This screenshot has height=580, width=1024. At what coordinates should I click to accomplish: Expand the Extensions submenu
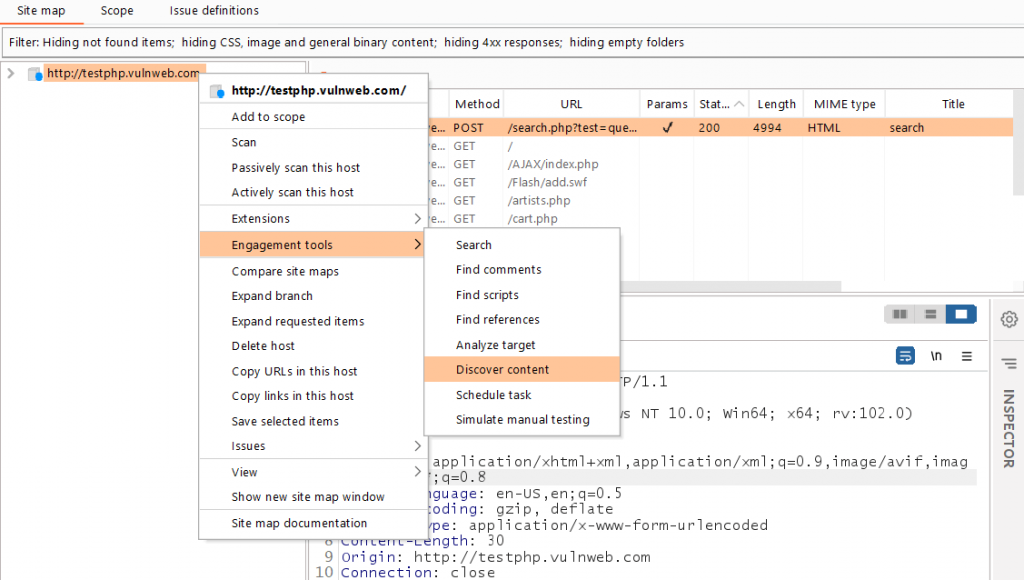tap(313, 219)
